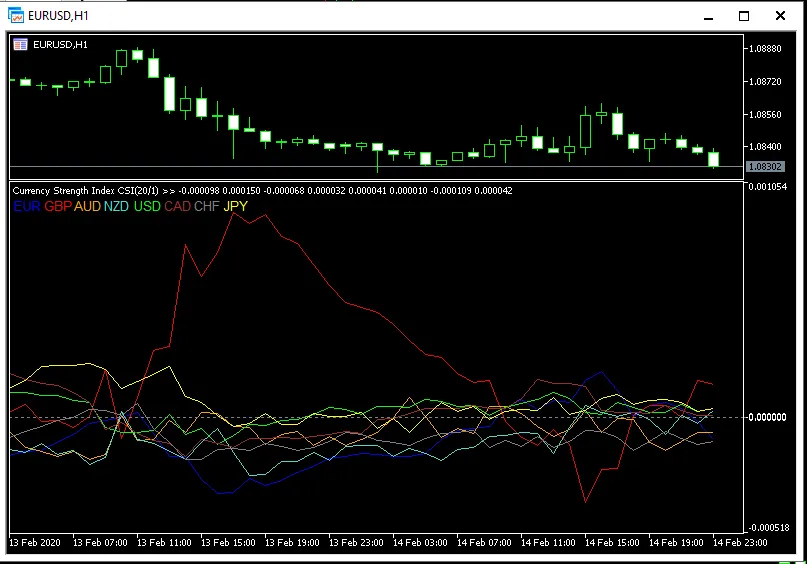807x564 pixels.
Task: Select the red GBP legend label
Action: click(x=58, y=206)
